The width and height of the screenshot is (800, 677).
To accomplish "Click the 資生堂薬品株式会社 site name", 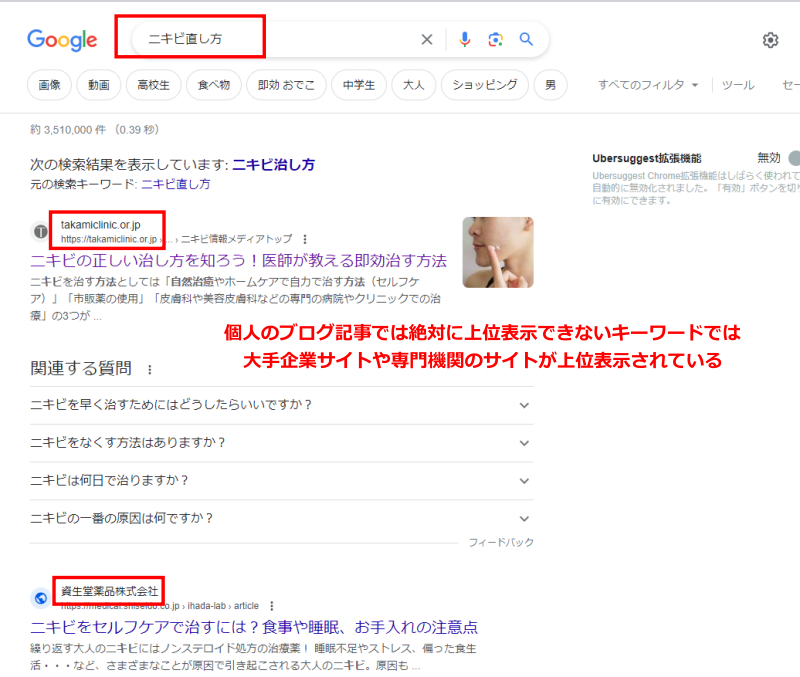I will pyautogui.click(x=109, y=591).
